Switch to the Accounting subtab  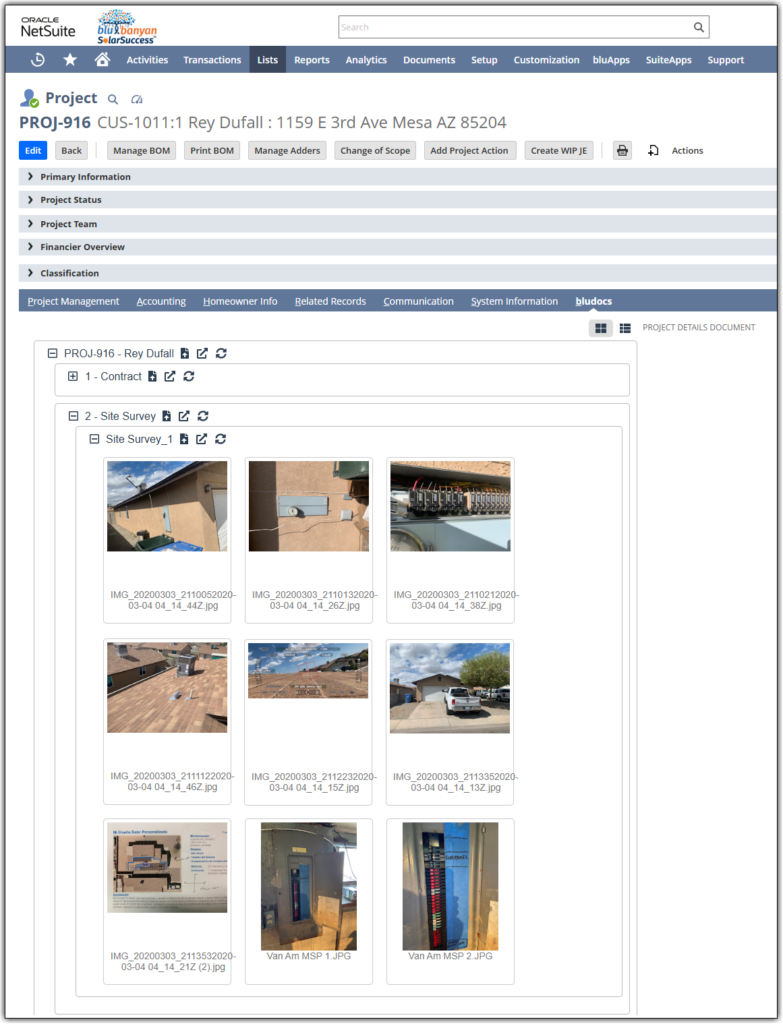coord(161,301)
